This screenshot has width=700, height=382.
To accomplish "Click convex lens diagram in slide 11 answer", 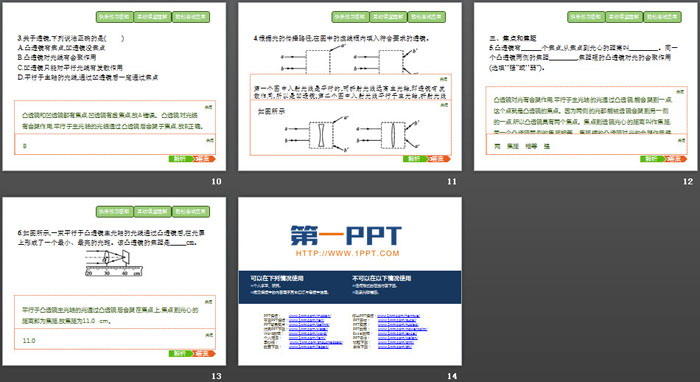I will (388, 134).
